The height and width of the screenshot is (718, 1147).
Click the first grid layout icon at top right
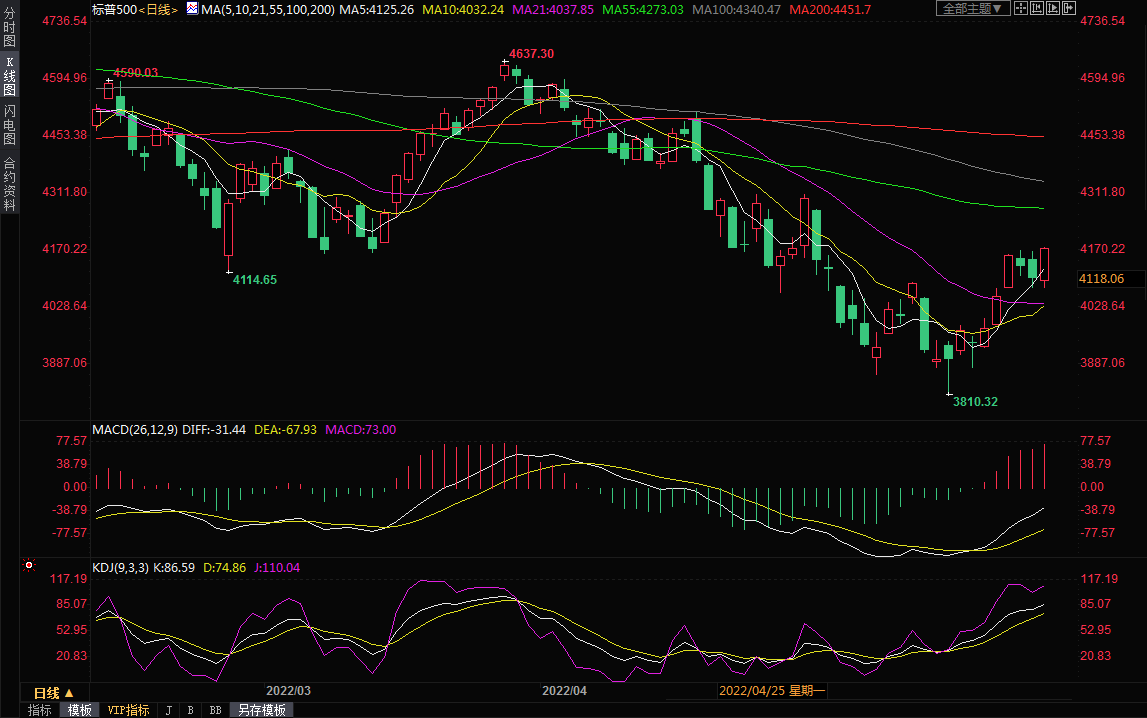coord(1022,9)
